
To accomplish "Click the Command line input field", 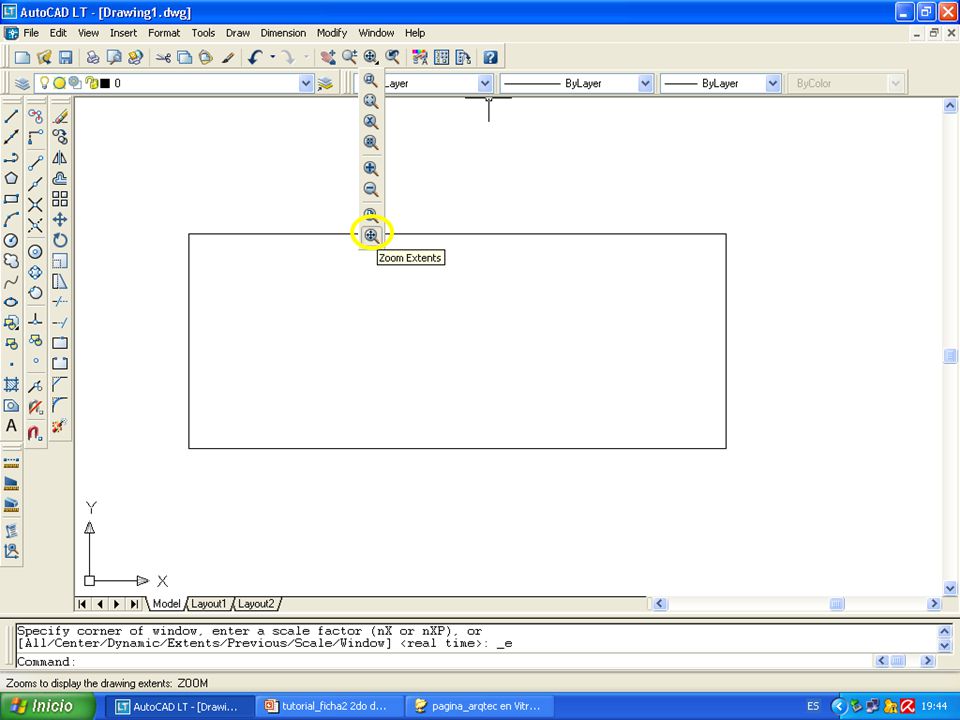I will 444,662.
